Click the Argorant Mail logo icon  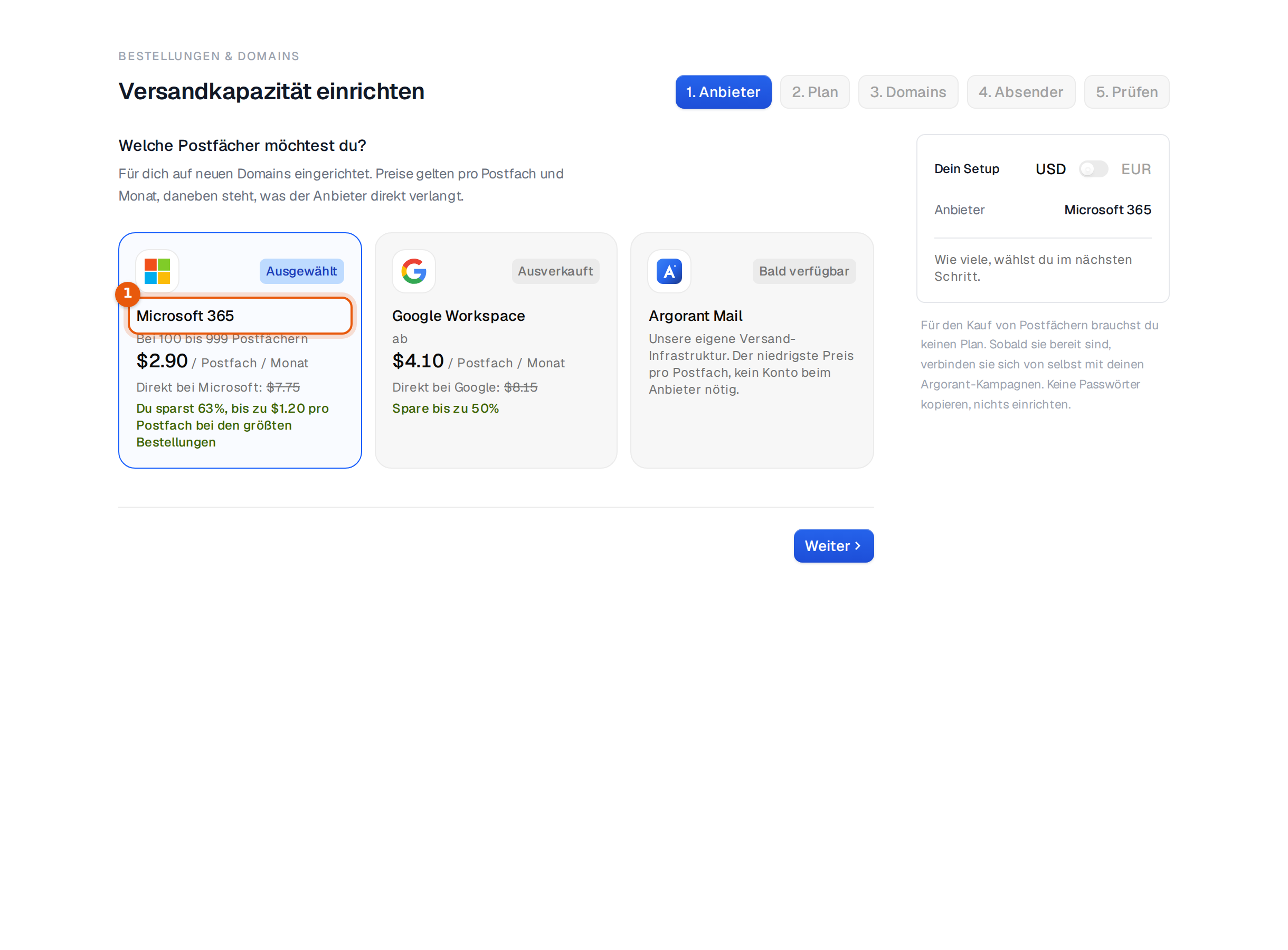pos(669,271)
